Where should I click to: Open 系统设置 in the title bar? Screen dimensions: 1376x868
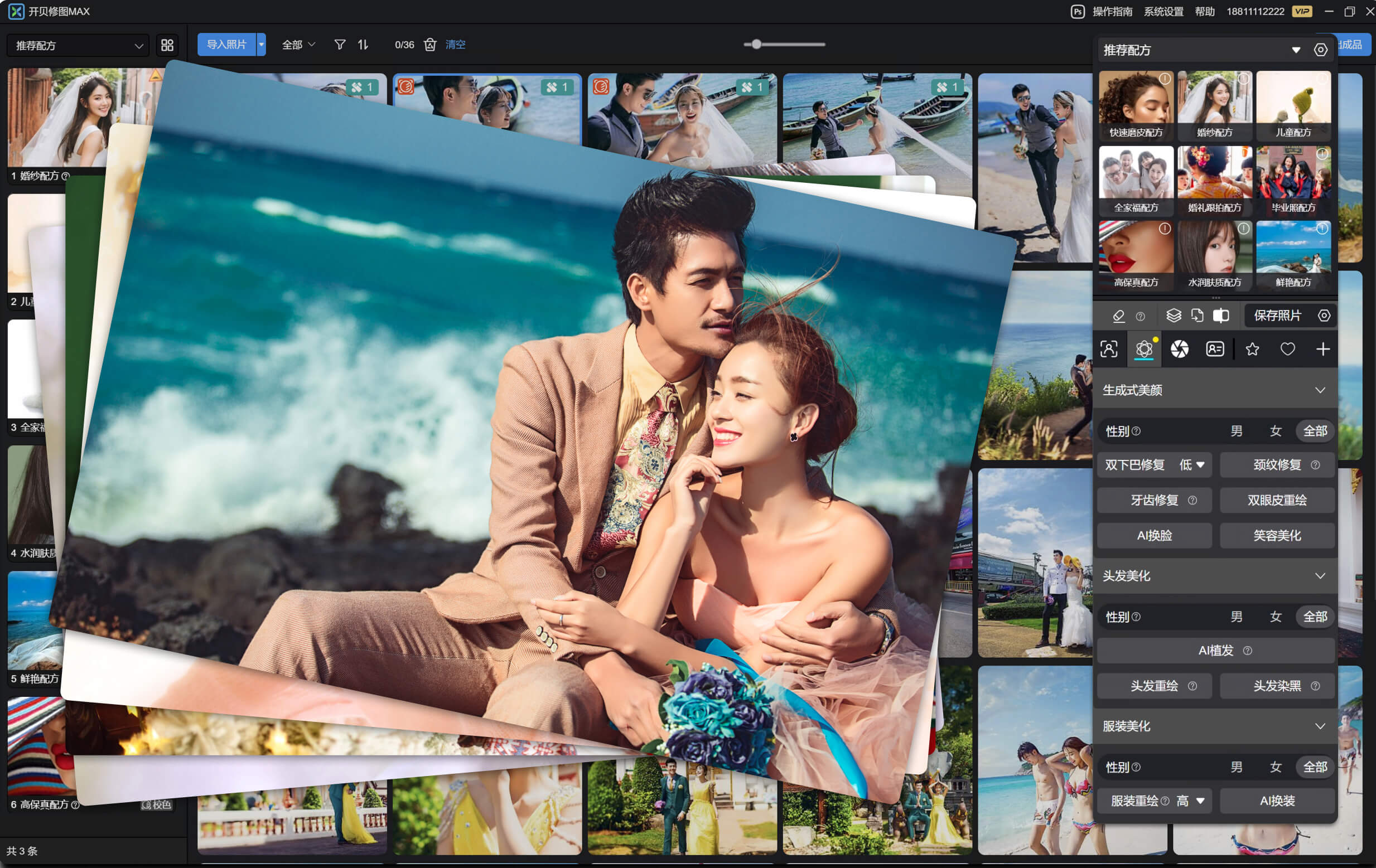tap(1163, 11)
